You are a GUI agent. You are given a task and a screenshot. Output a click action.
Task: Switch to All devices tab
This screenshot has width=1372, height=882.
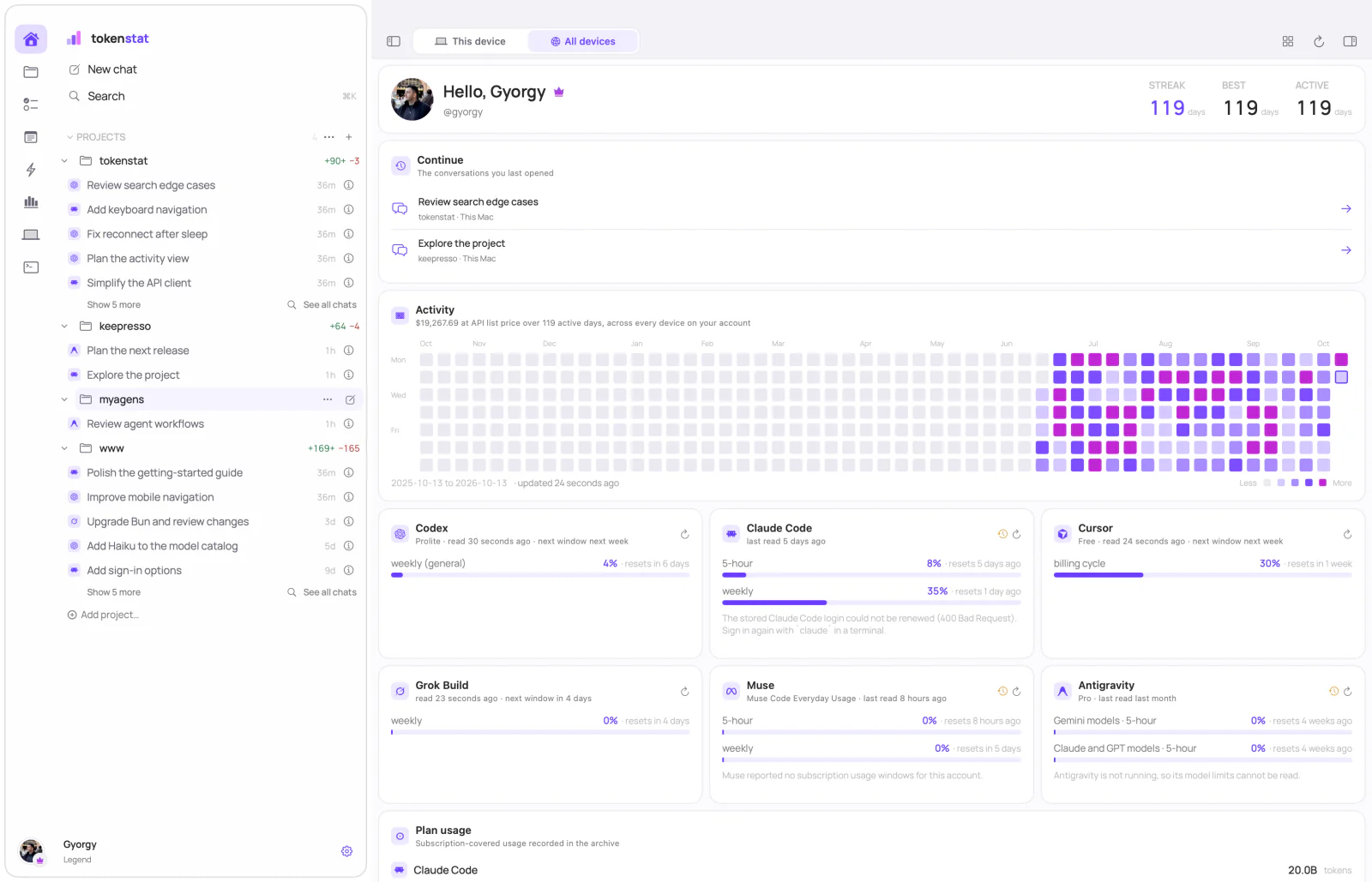pos(583,41)
